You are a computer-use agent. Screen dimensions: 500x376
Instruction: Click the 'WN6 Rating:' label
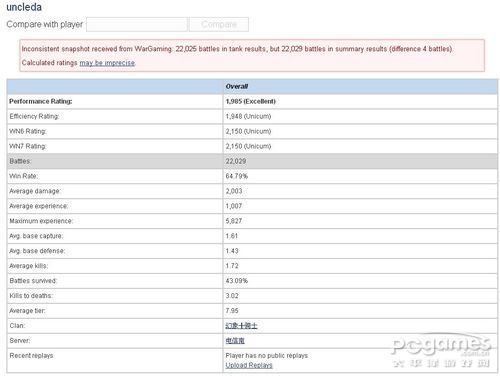pyautogui.click(x=28, y=131)
